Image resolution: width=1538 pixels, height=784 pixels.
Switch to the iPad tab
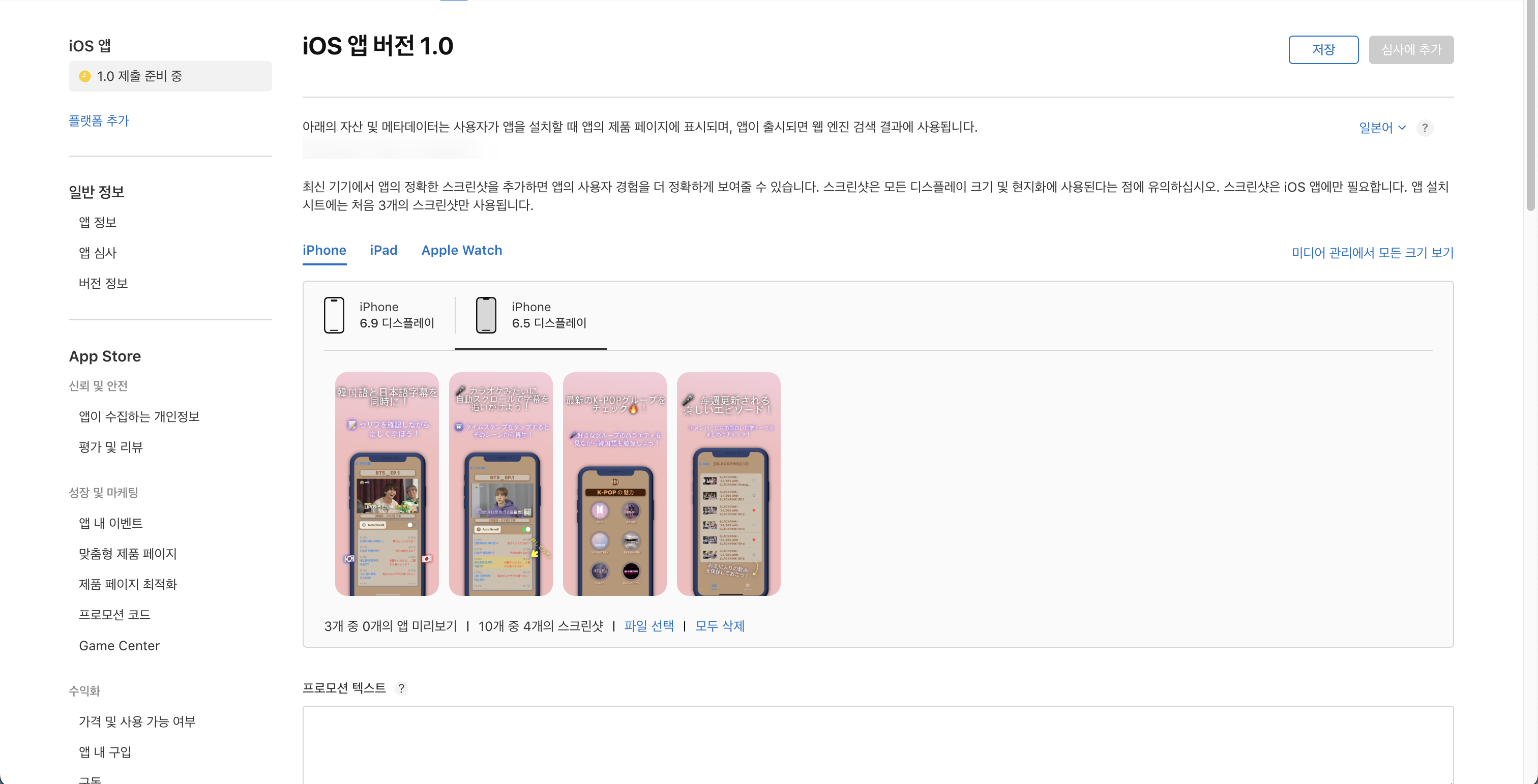click(383, 250)
